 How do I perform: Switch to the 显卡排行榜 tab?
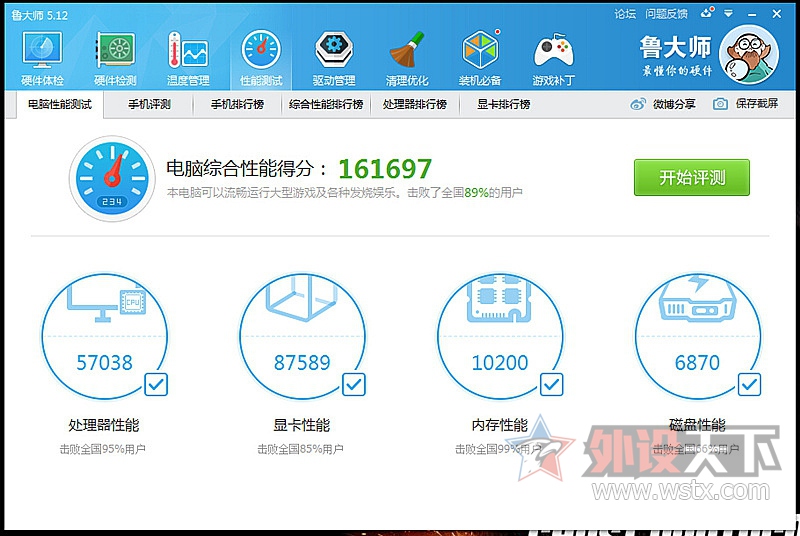pos(504,105)
